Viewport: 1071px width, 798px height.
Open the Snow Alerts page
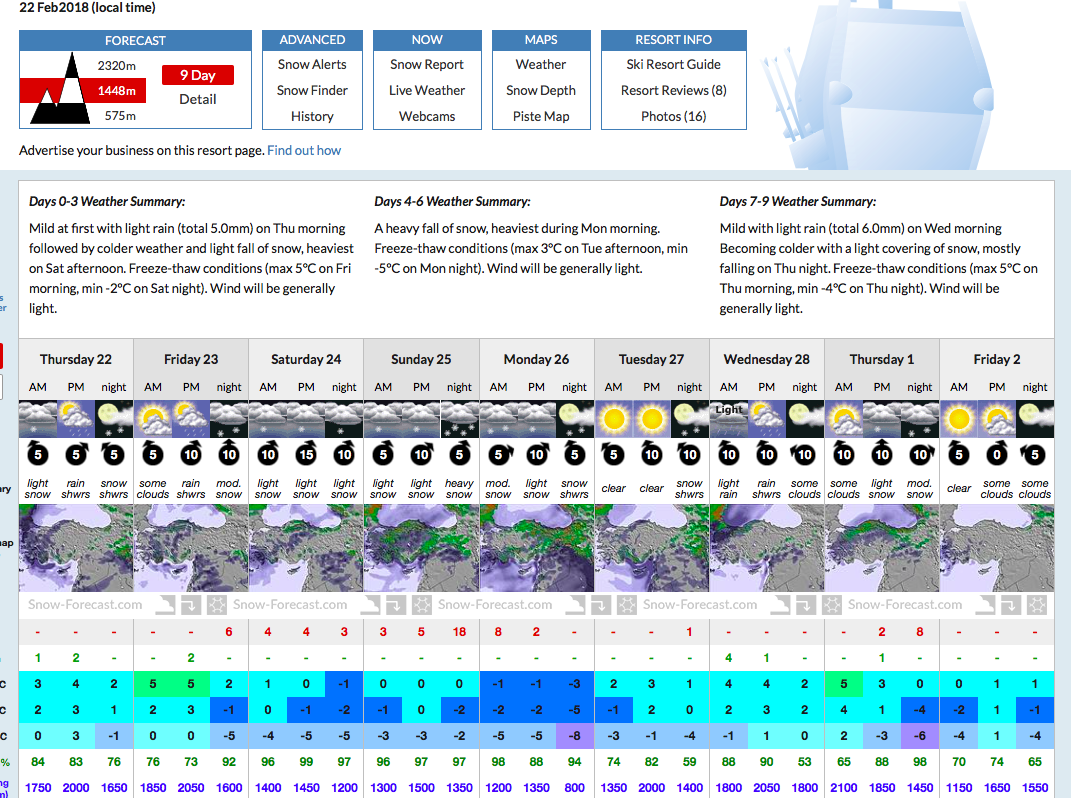(312, 64)
